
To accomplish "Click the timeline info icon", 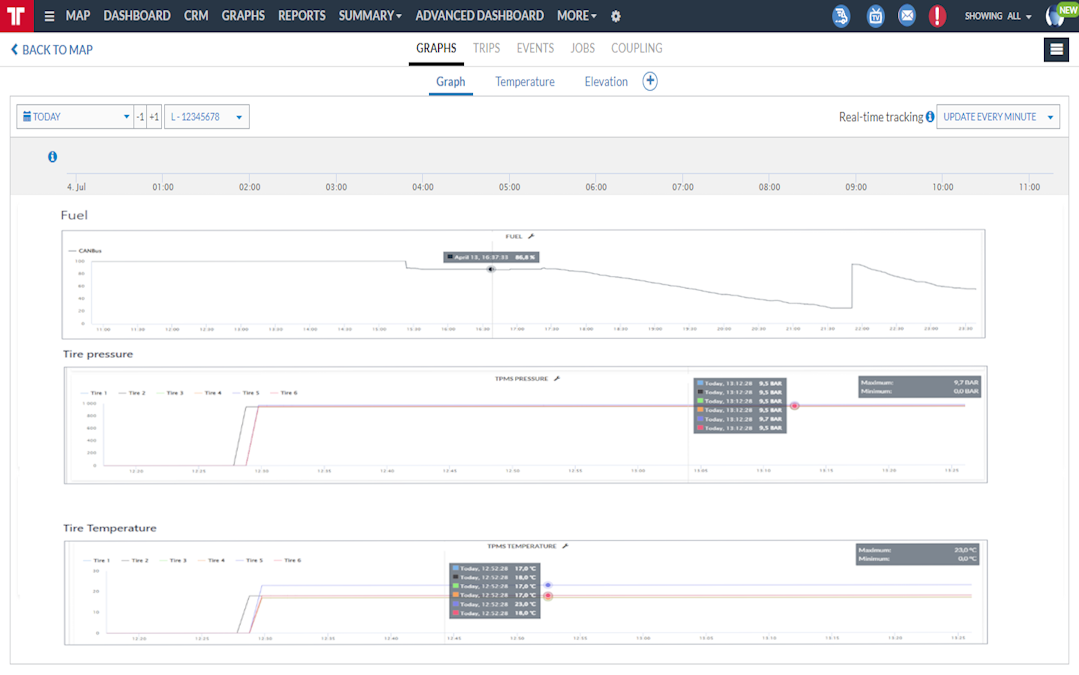I will (x=52, y=157).
